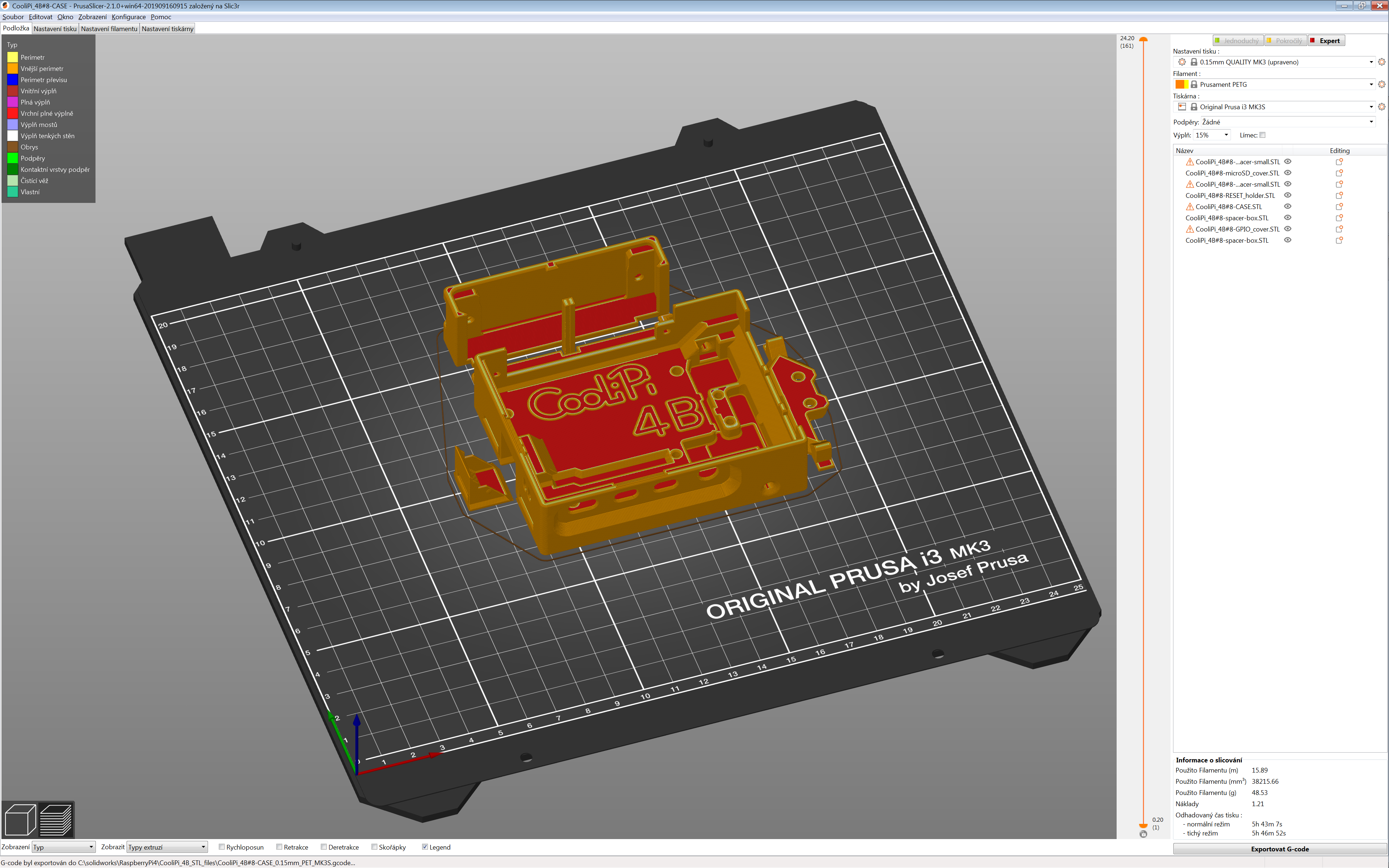
Task: Click the Název column header
Action: [x=1184, y=151]
